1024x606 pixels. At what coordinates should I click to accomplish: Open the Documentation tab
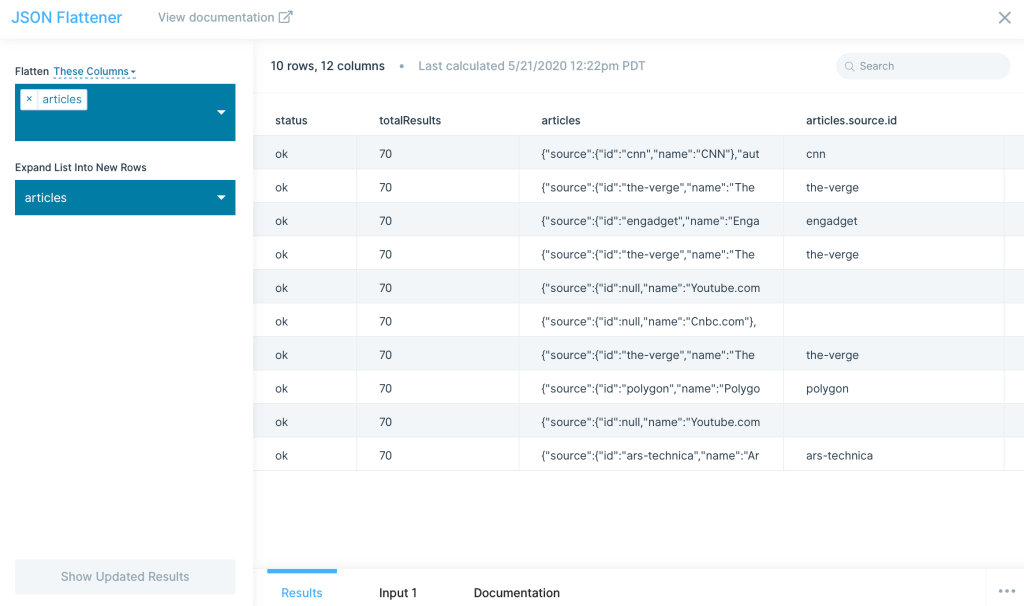coord(516,592)
